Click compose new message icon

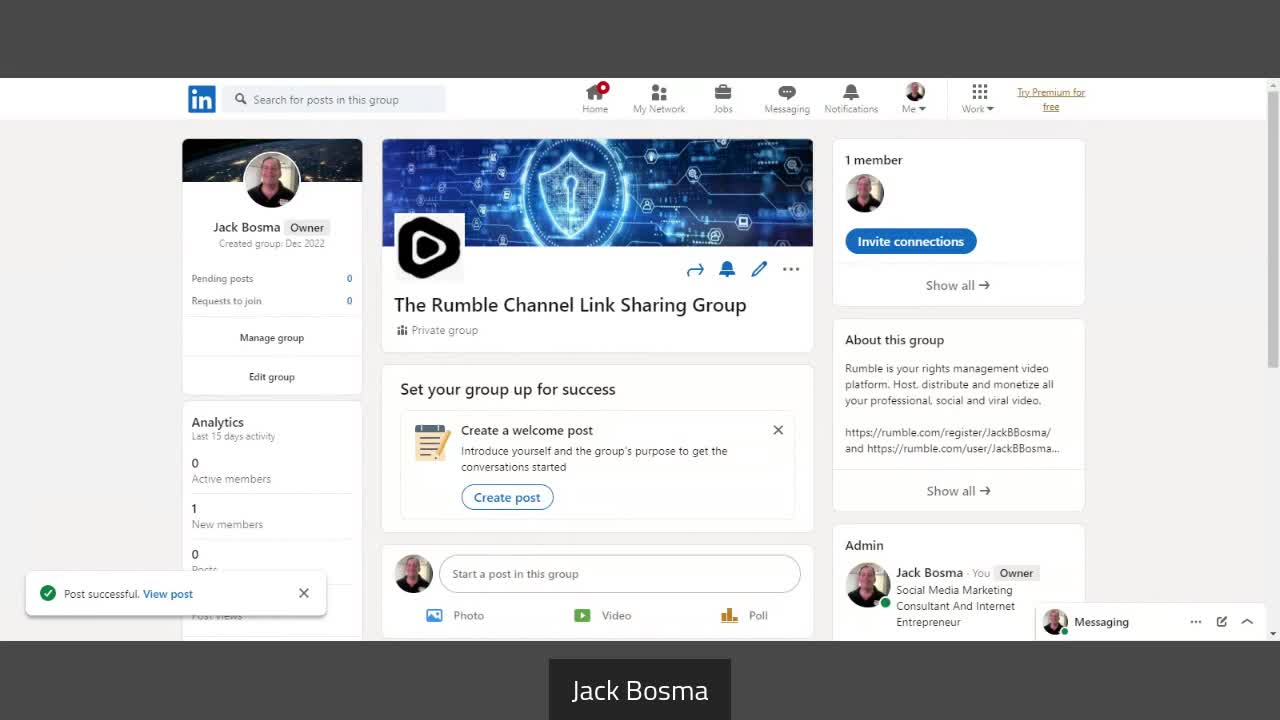coord(1221,622)
